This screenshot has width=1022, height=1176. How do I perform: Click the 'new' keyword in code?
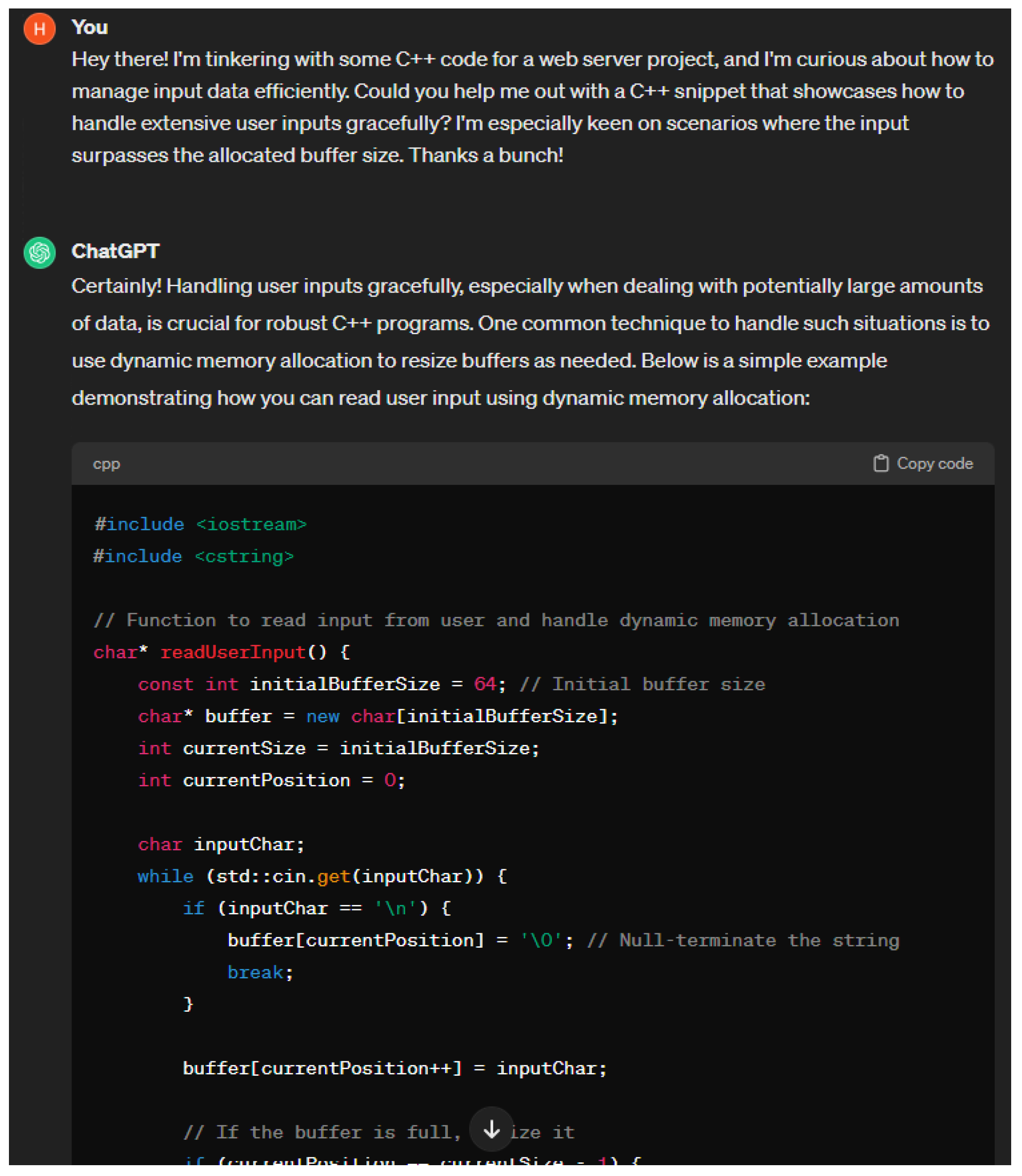tap(322, 716)
